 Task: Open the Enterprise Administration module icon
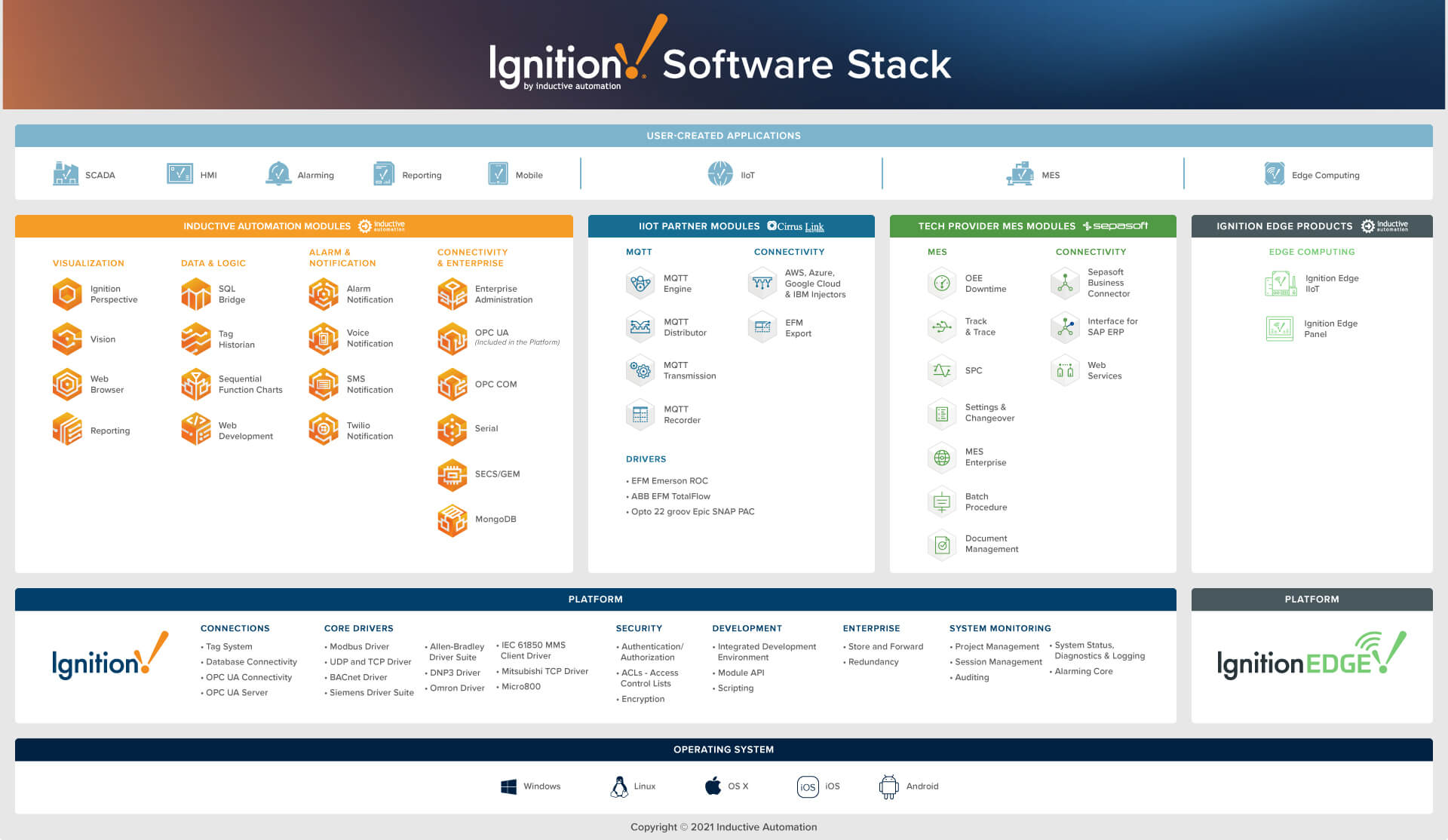pyautogui.click(x=452, y=294)
